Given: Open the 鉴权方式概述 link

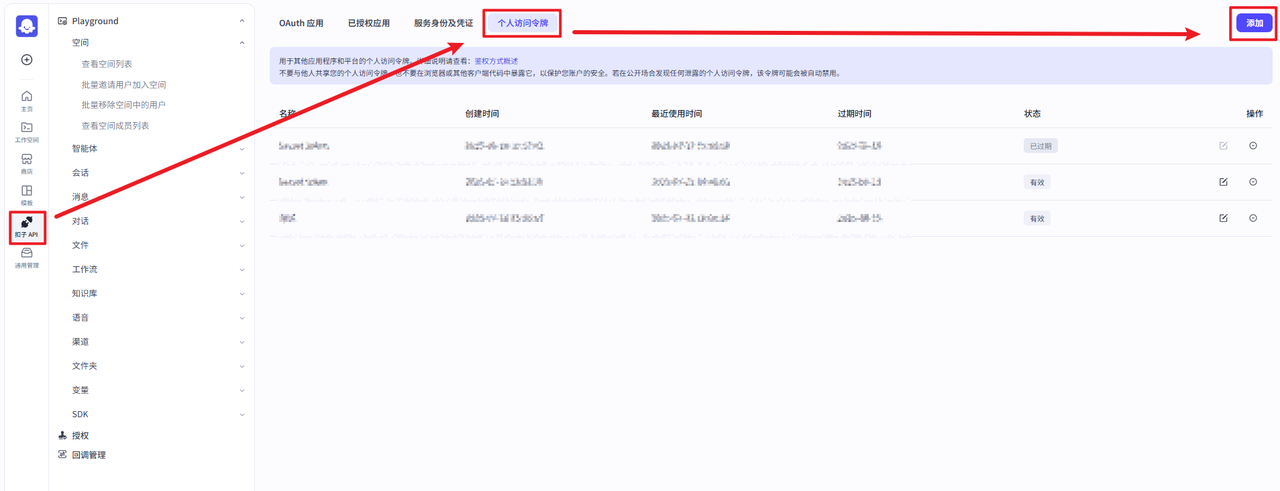Looking at the screenshot, I should (x=496, y=61).
